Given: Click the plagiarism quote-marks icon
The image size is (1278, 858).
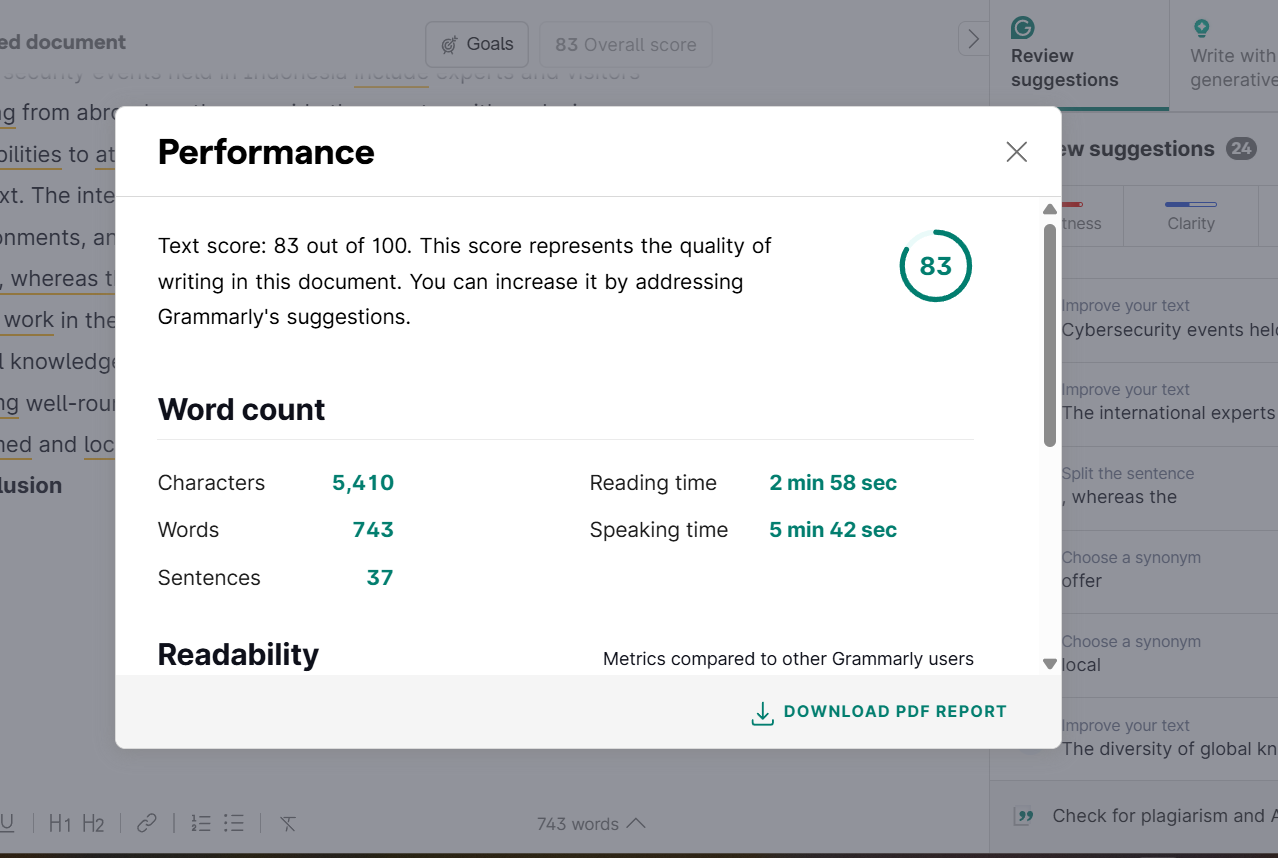Looking at the screenshot, I should click(1024, 816).
